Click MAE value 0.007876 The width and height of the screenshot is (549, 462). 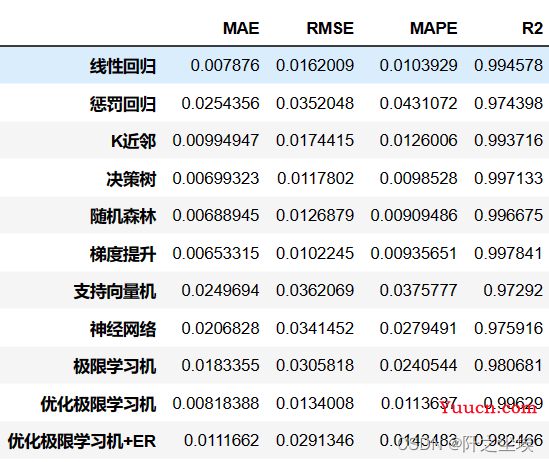[x=225, y=65]
